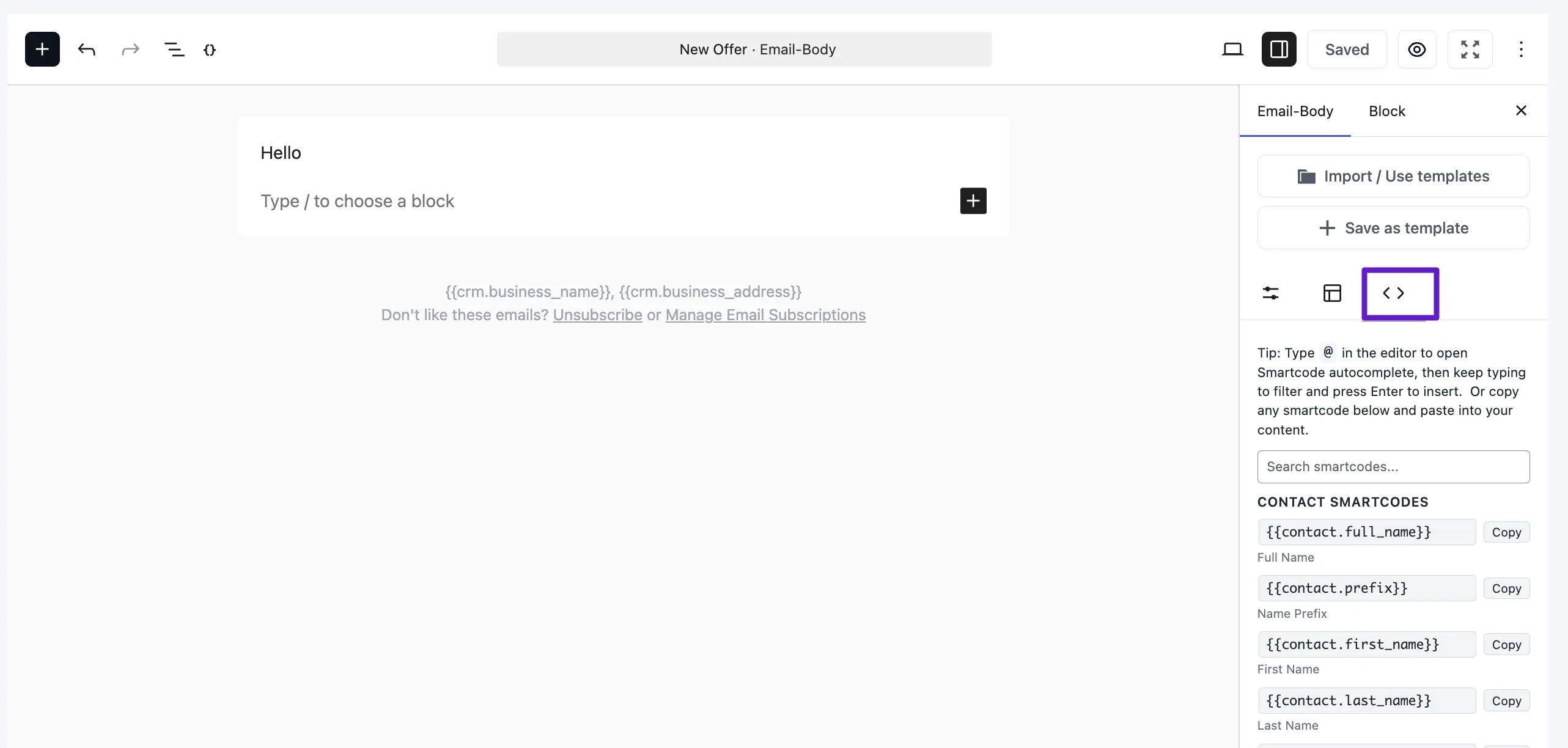
Task: Open the layout tab icon
Action: tap(1332, 293)
